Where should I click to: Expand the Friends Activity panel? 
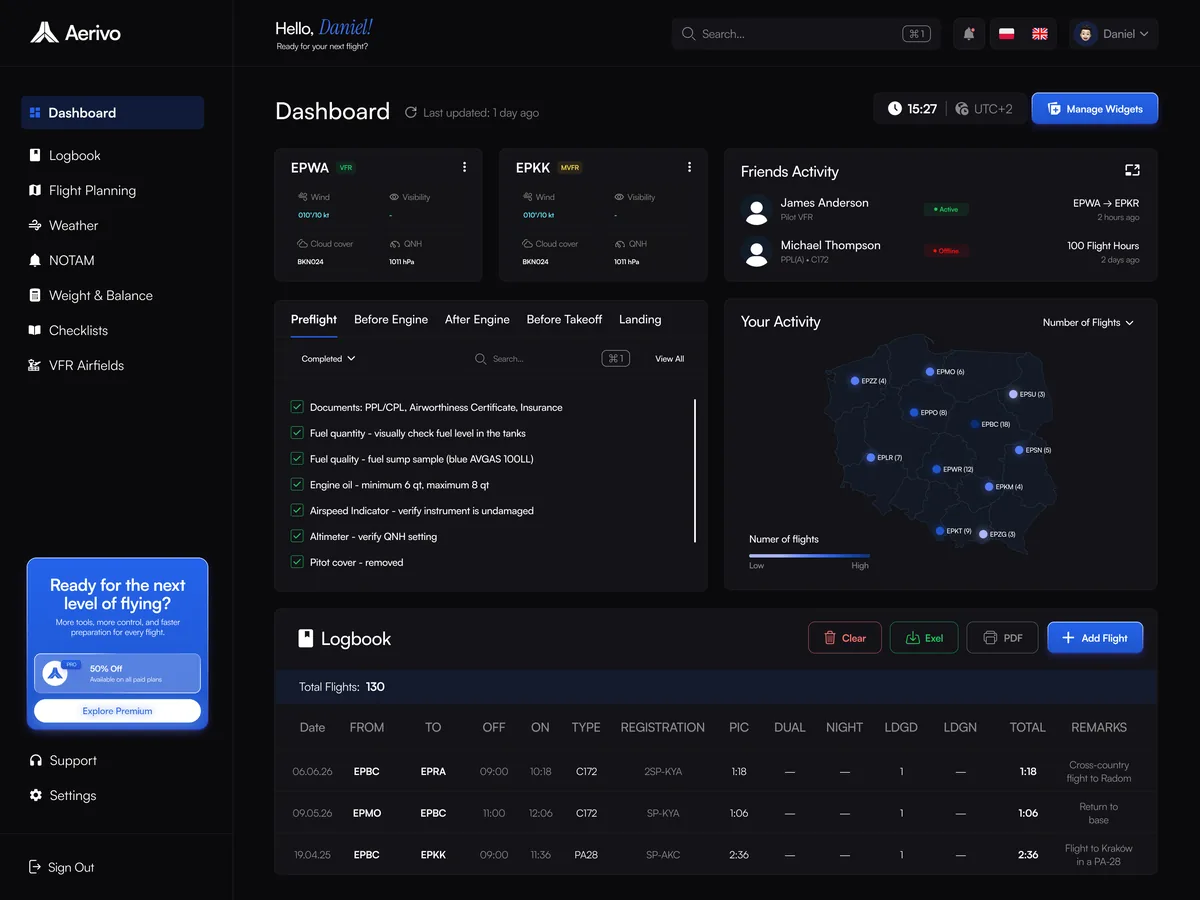coord(1132,171)
